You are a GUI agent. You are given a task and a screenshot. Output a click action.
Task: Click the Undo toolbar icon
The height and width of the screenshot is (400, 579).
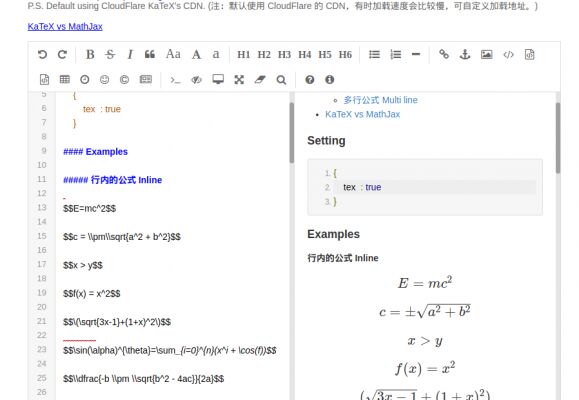click(x=42, y=55)
